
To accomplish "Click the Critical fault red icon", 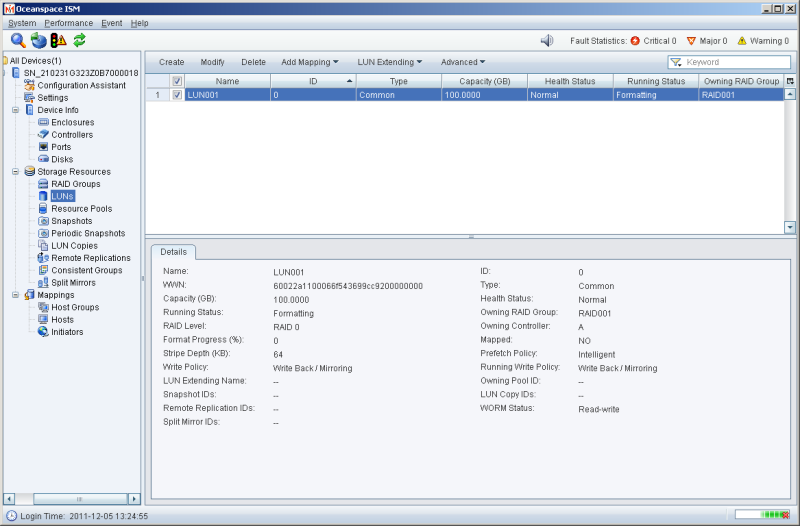I will (635, 41).
